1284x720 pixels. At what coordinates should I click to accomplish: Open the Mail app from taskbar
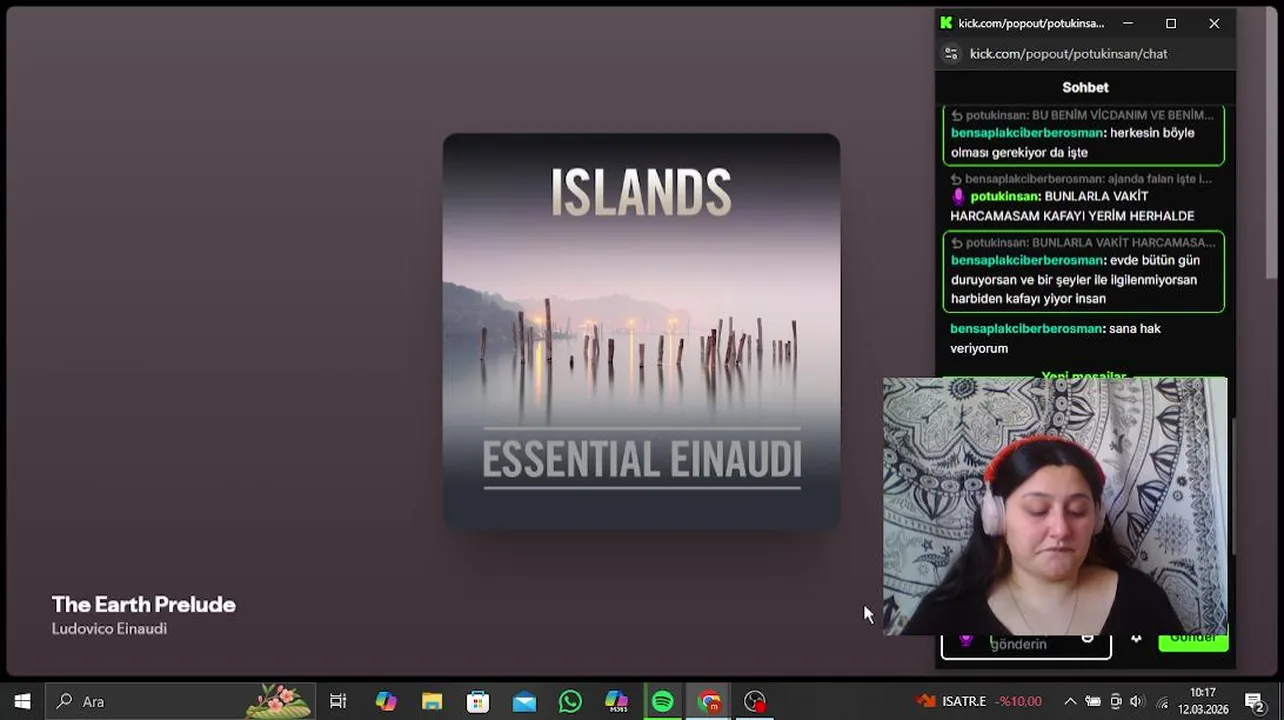pos(524,701)
